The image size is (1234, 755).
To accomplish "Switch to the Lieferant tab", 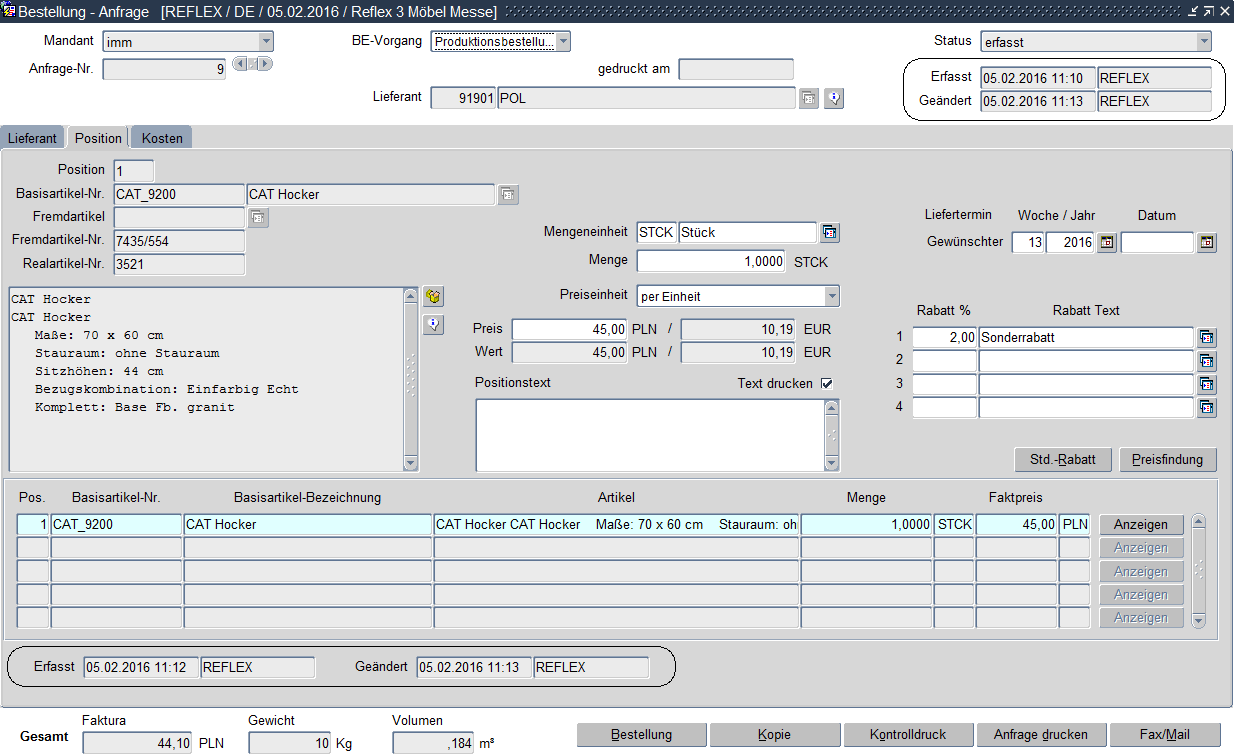I will pos(33,138).
